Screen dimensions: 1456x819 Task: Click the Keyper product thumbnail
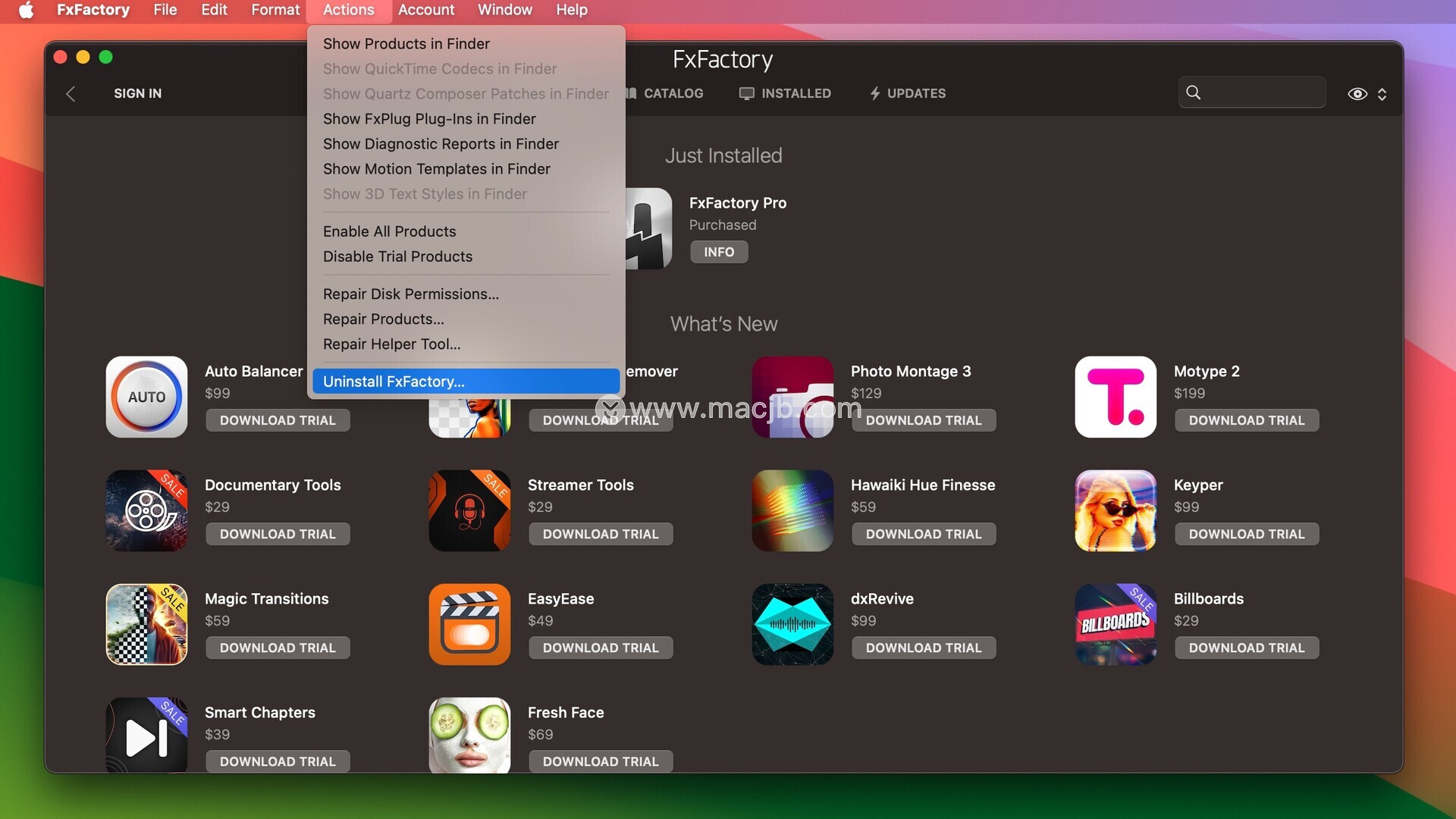1116,510
